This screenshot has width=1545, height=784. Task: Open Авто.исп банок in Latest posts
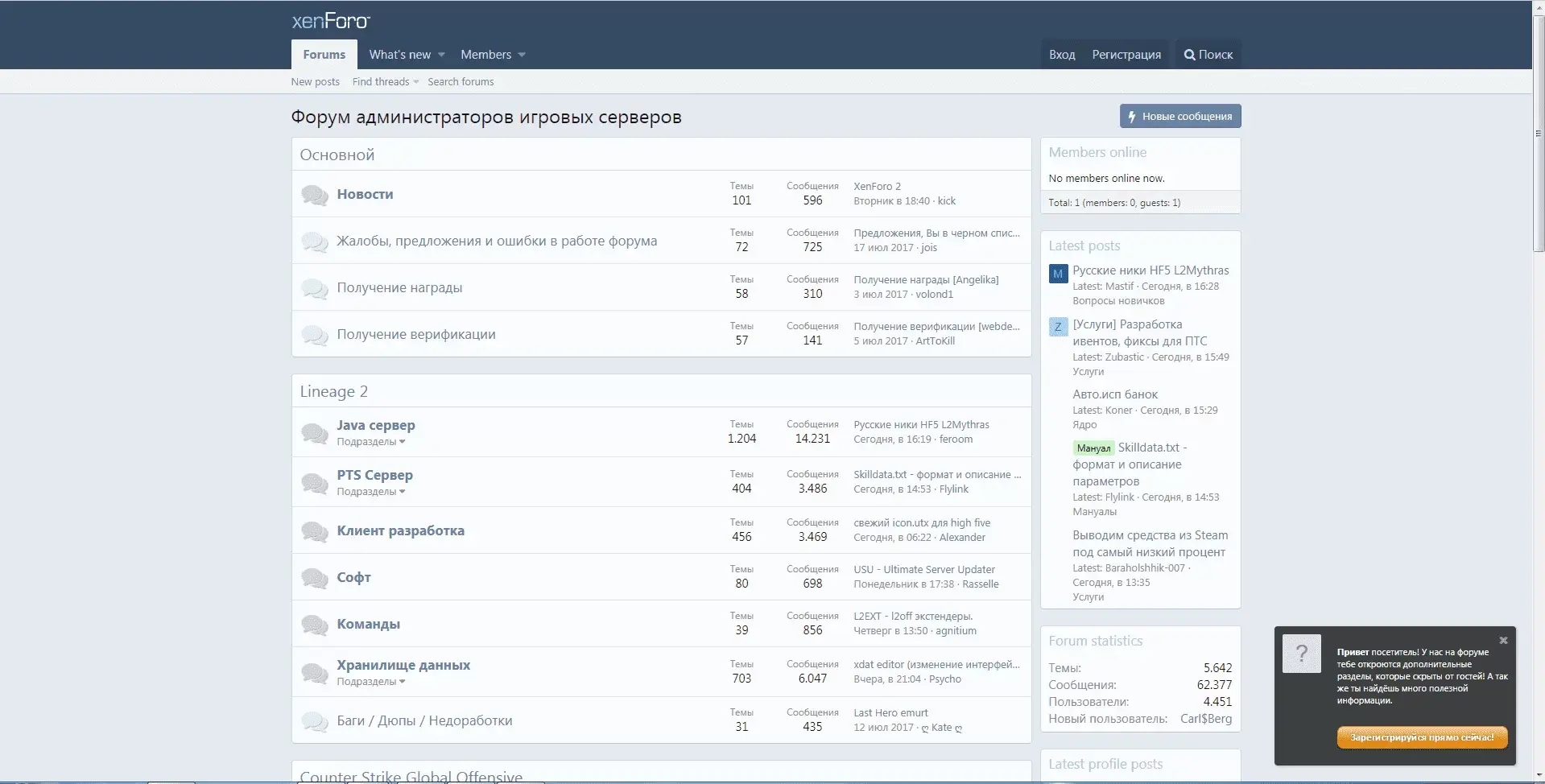coord(1115,394)
